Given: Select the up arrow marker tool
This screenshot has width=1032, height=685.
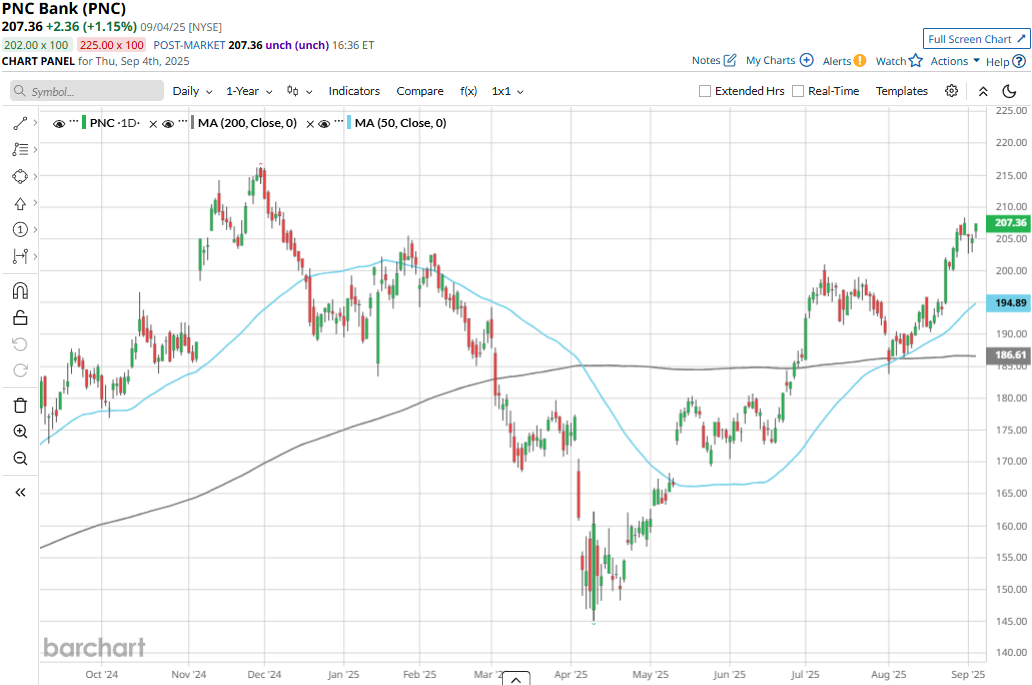Looking at the screenshot, I should 20,203.
